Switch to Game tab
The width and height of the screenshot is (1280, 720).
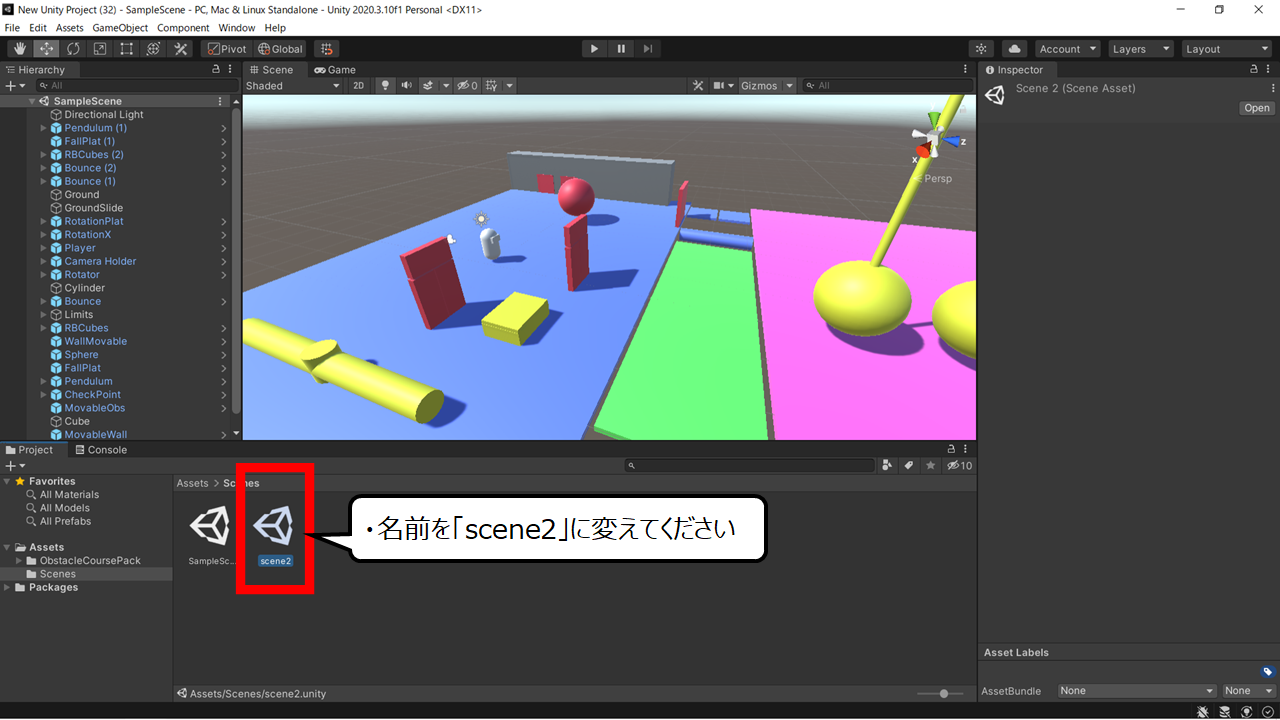click(334, 70)
